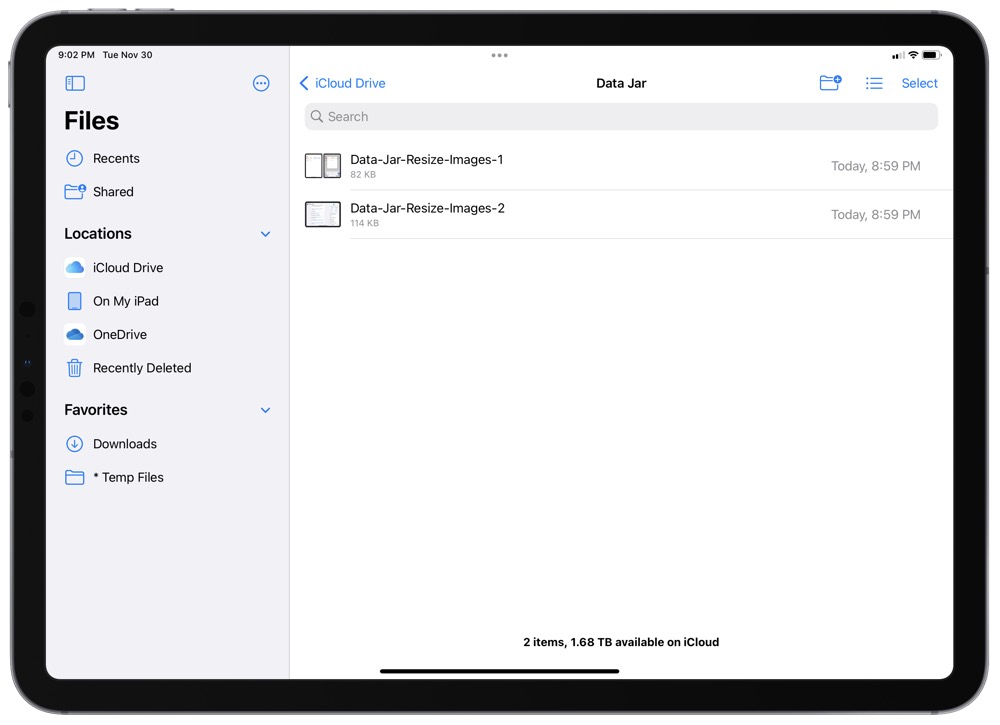Open the more options ellipsis in the sidebar
This screenshot has width=1000, height=725.
261,83
